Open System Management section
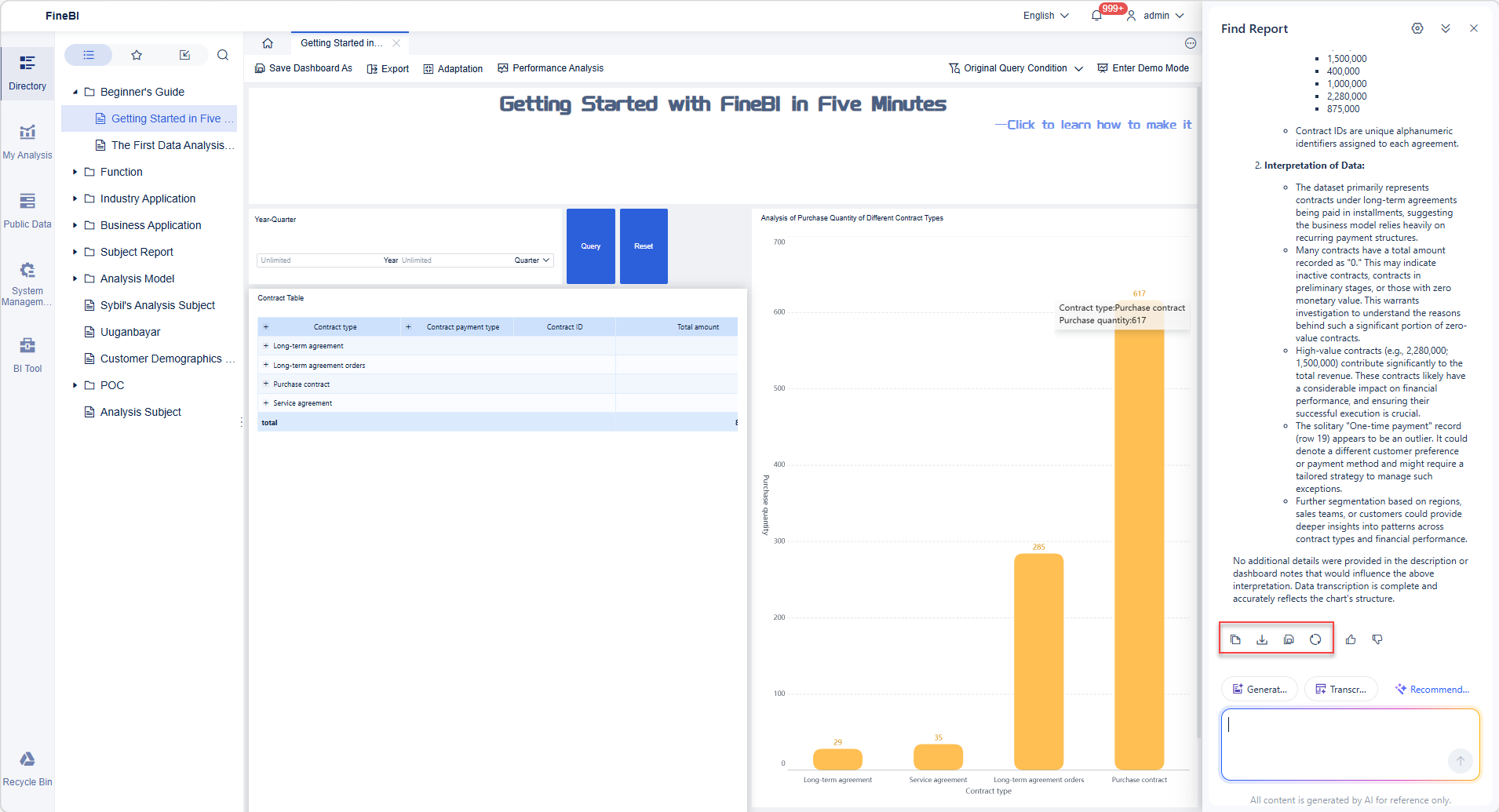This screenshot has width=1499, height=812. 27,283
